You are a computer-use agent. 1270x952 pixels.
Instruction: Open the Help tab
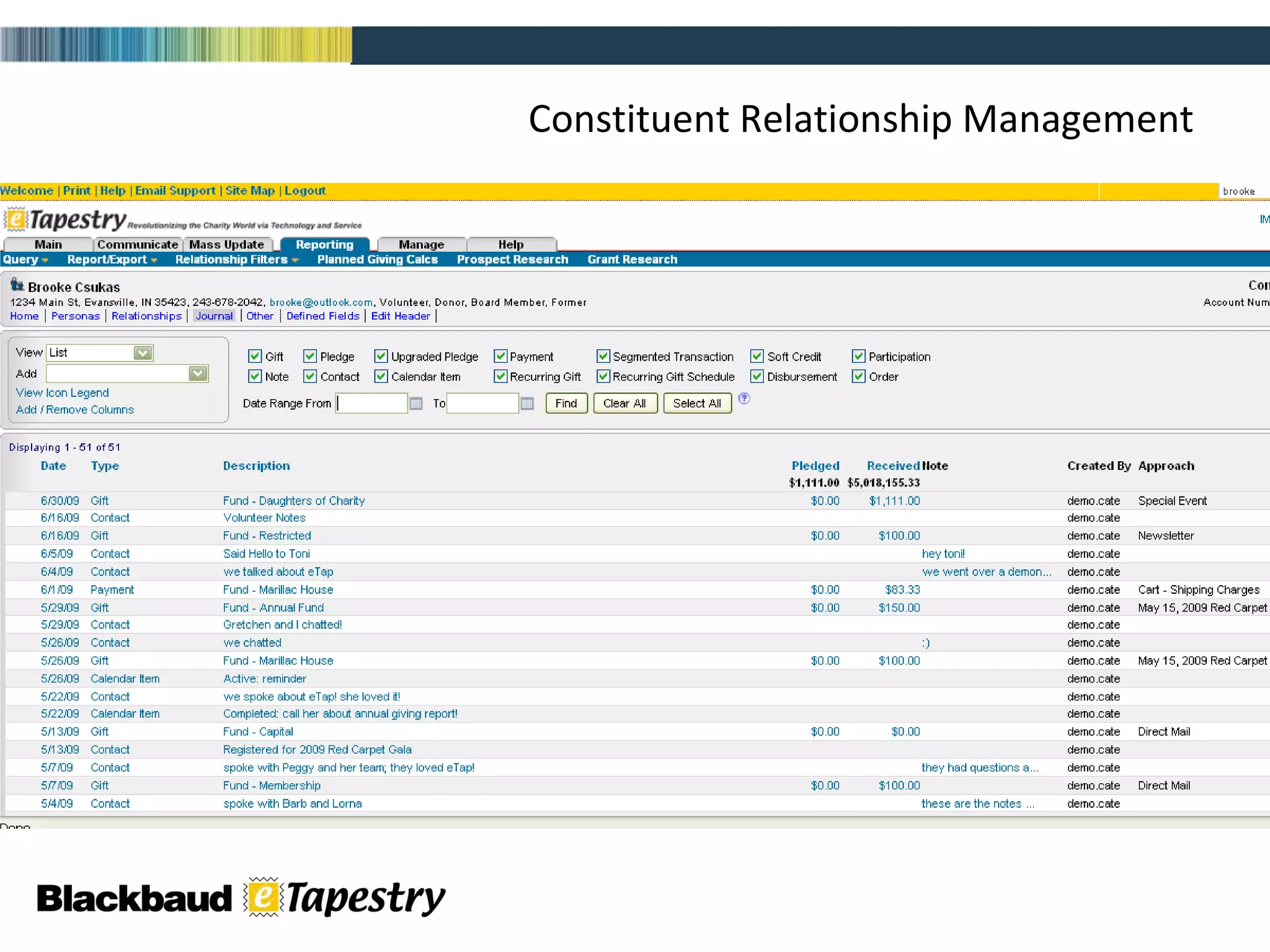[512, 244]
